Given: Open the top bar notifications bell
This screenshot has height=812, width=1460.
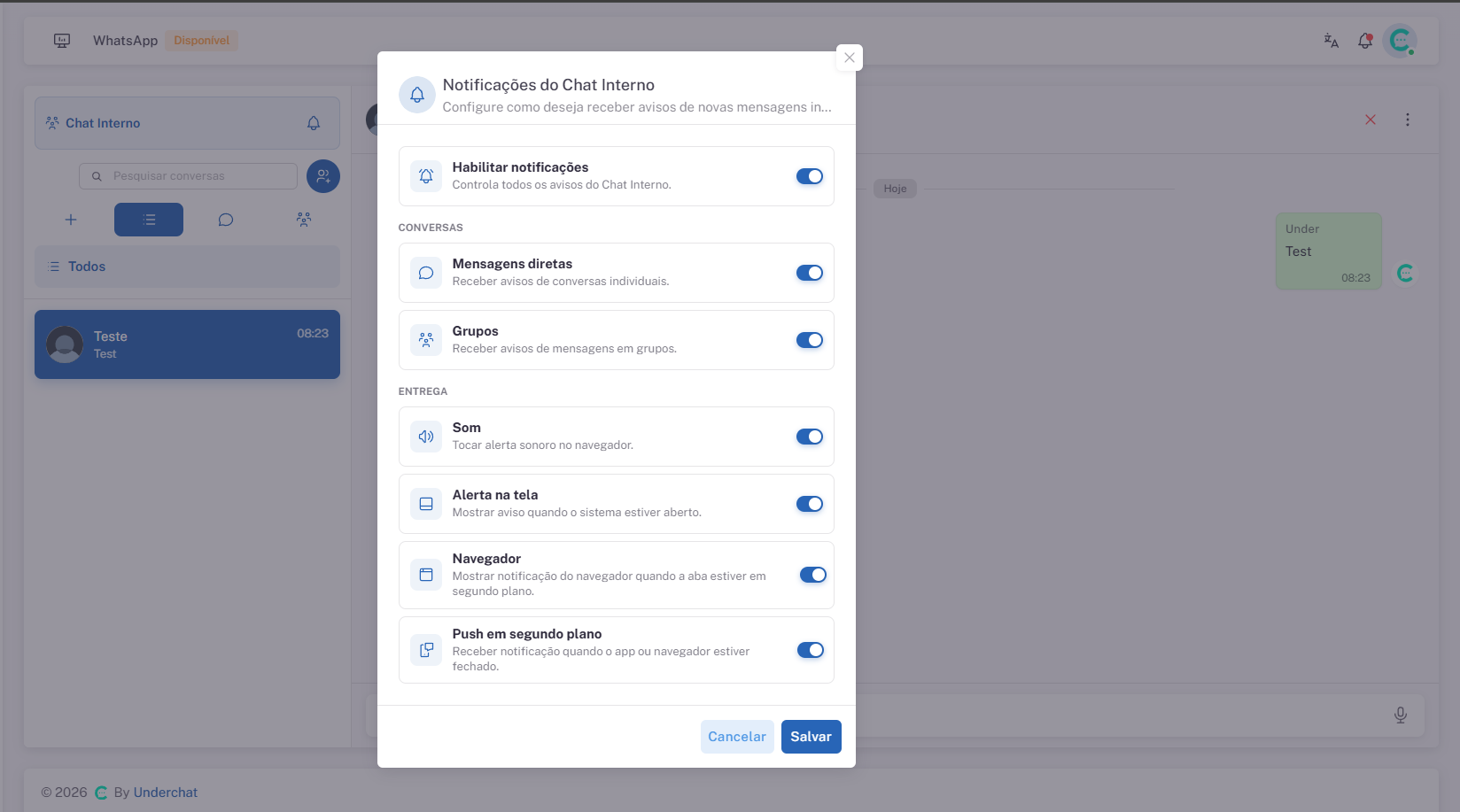Looking at the screenshot, I should [x=1365, y=41].
